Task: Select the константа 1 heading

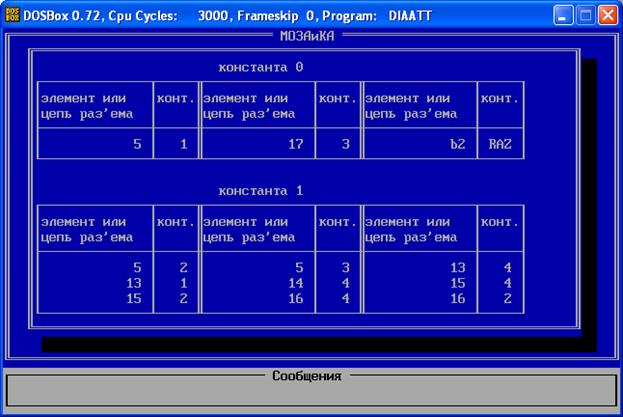Action: pos(260,190)
